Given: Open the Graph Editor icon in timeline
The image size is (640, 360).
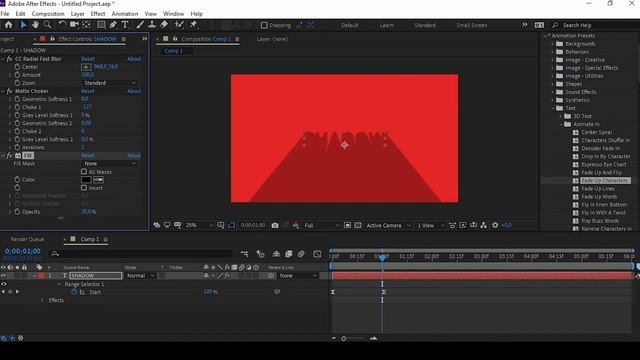Looking at the screenshot, I should (x=317, y=254).
